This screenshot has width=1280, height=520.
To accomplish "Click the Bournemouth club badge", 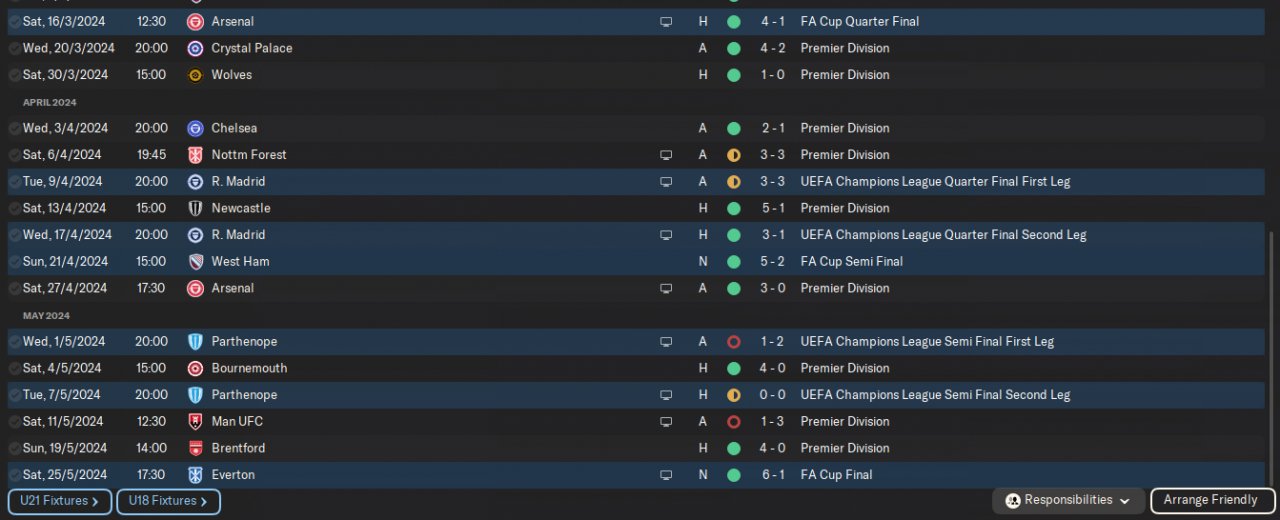I will 195,368.
